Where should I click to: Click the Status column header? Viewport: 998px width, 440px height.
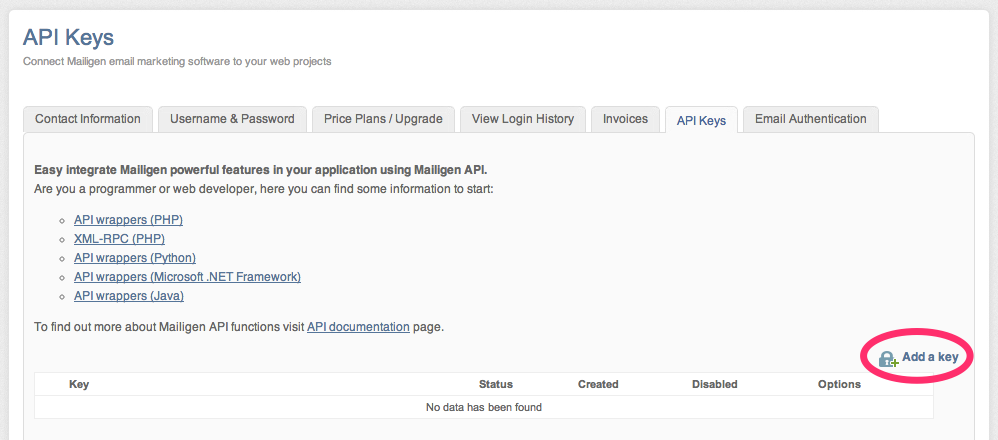pyautogui.click(x=496, y=384)
